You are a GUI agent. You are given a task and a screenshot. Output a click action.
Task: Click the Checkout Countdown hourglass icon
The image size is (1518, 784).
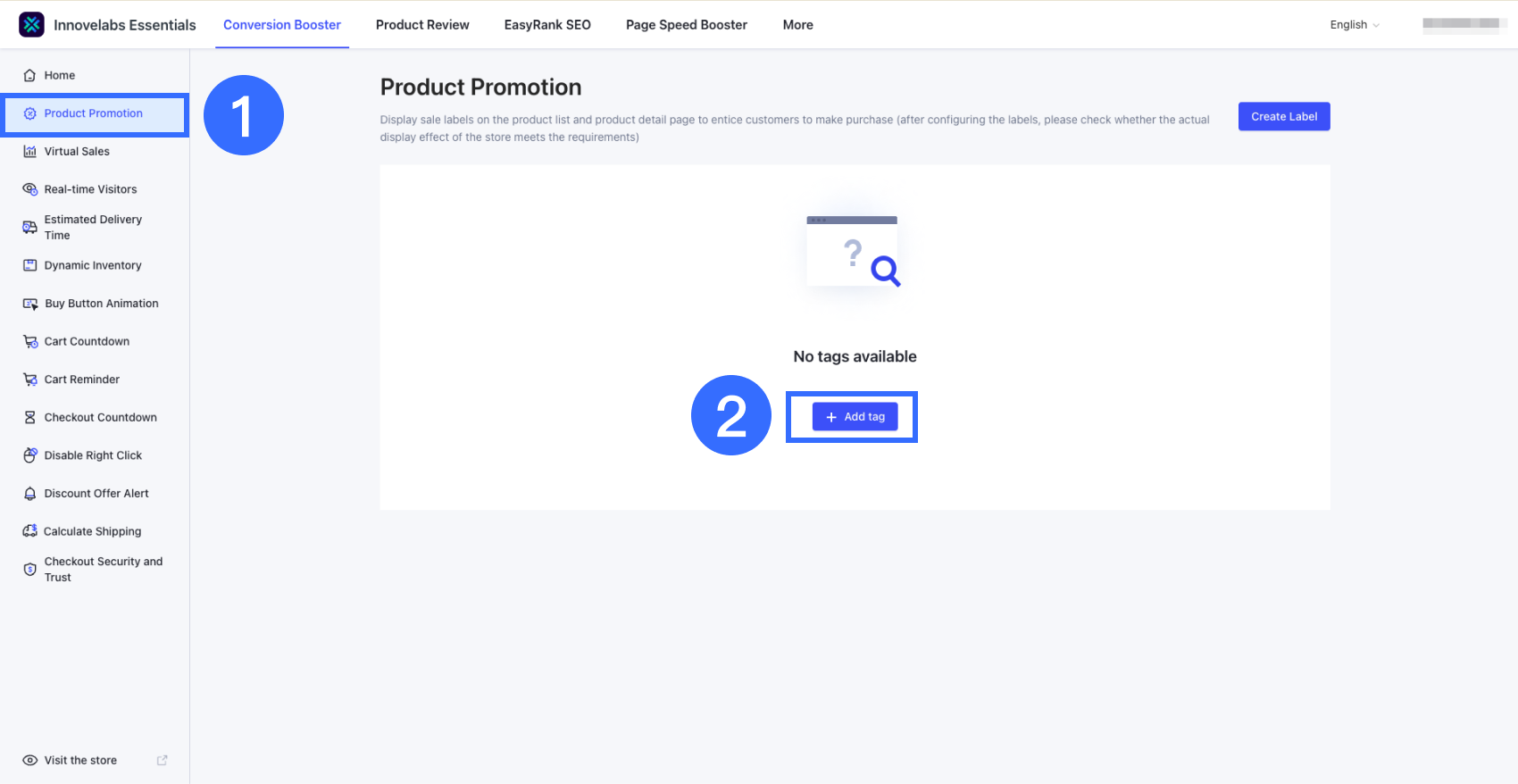(29, 417)
